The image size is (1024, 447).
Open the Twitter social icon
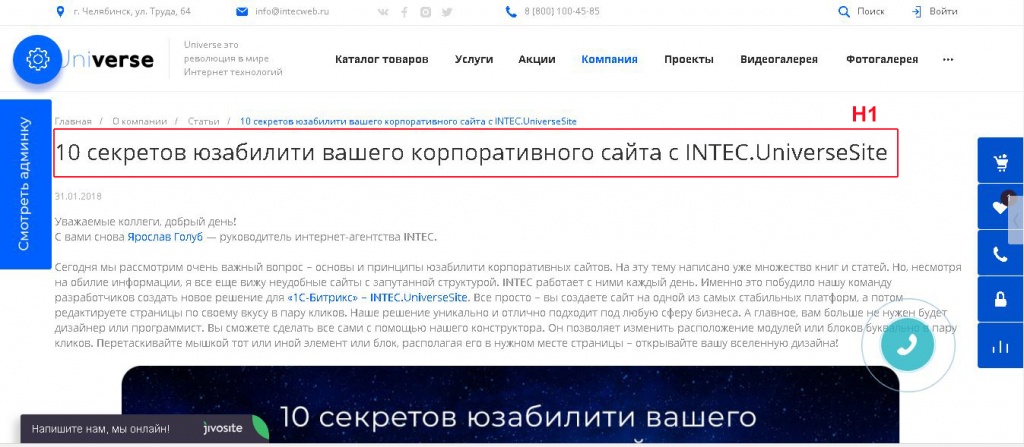pyautogui.click(x=447, y=12)
